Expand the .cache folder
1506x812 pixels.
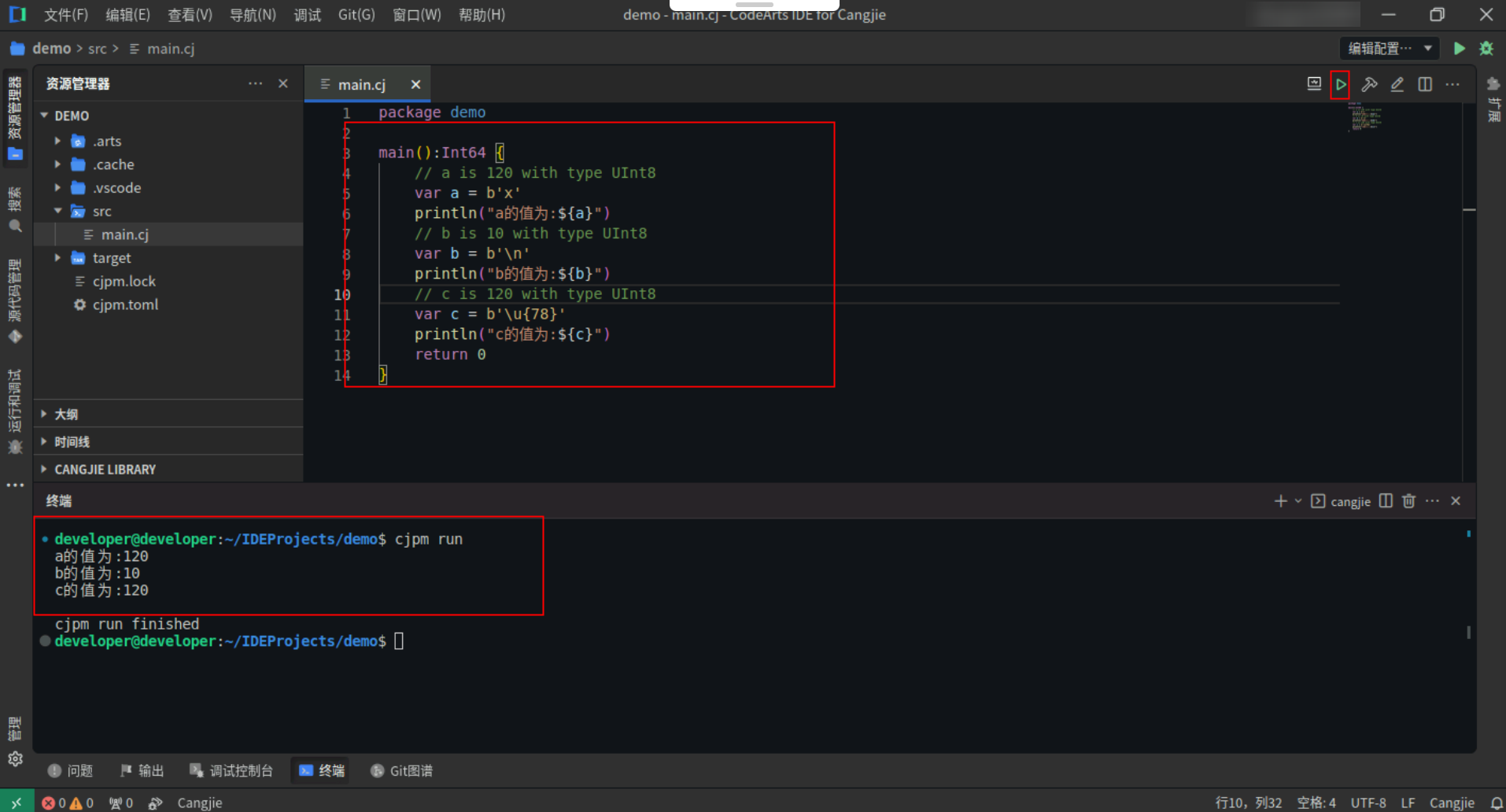57,164
